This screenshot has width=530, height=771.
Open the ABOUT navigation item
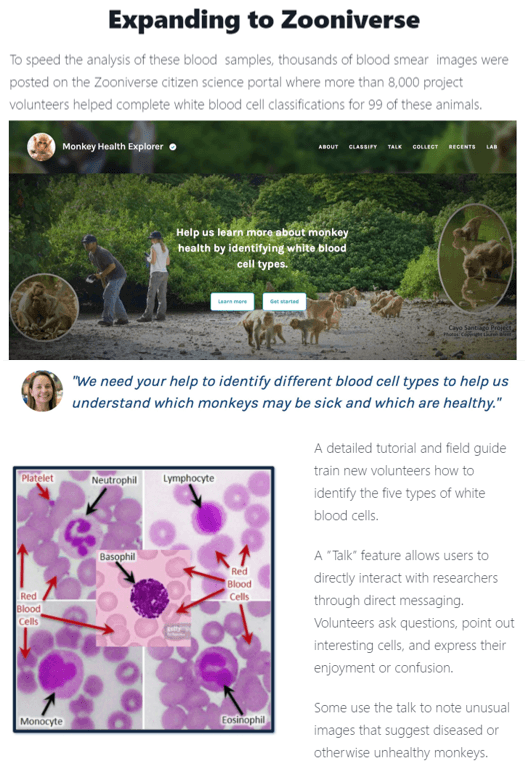click(x=328, y=147)
